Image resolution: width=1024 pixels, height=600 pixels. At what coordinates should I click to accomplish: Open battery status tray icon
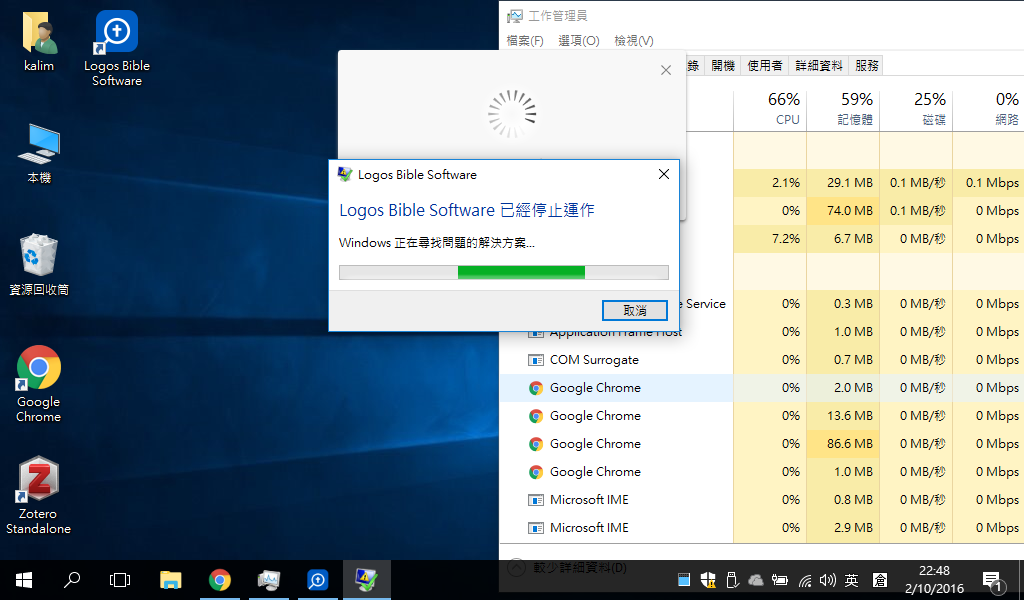pyautogui.click(x=780, y=580)
